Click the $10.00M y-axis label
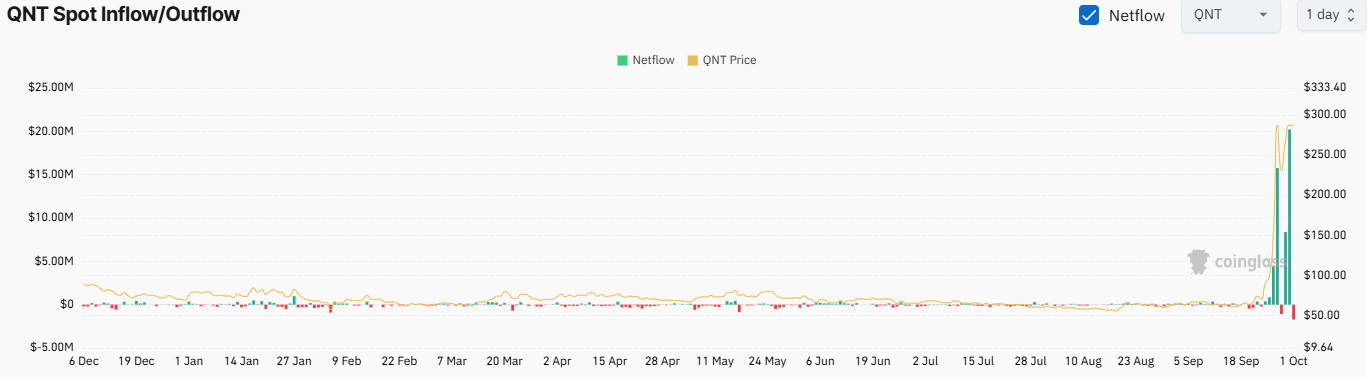Screen dimensions: 1367x377 51,218
